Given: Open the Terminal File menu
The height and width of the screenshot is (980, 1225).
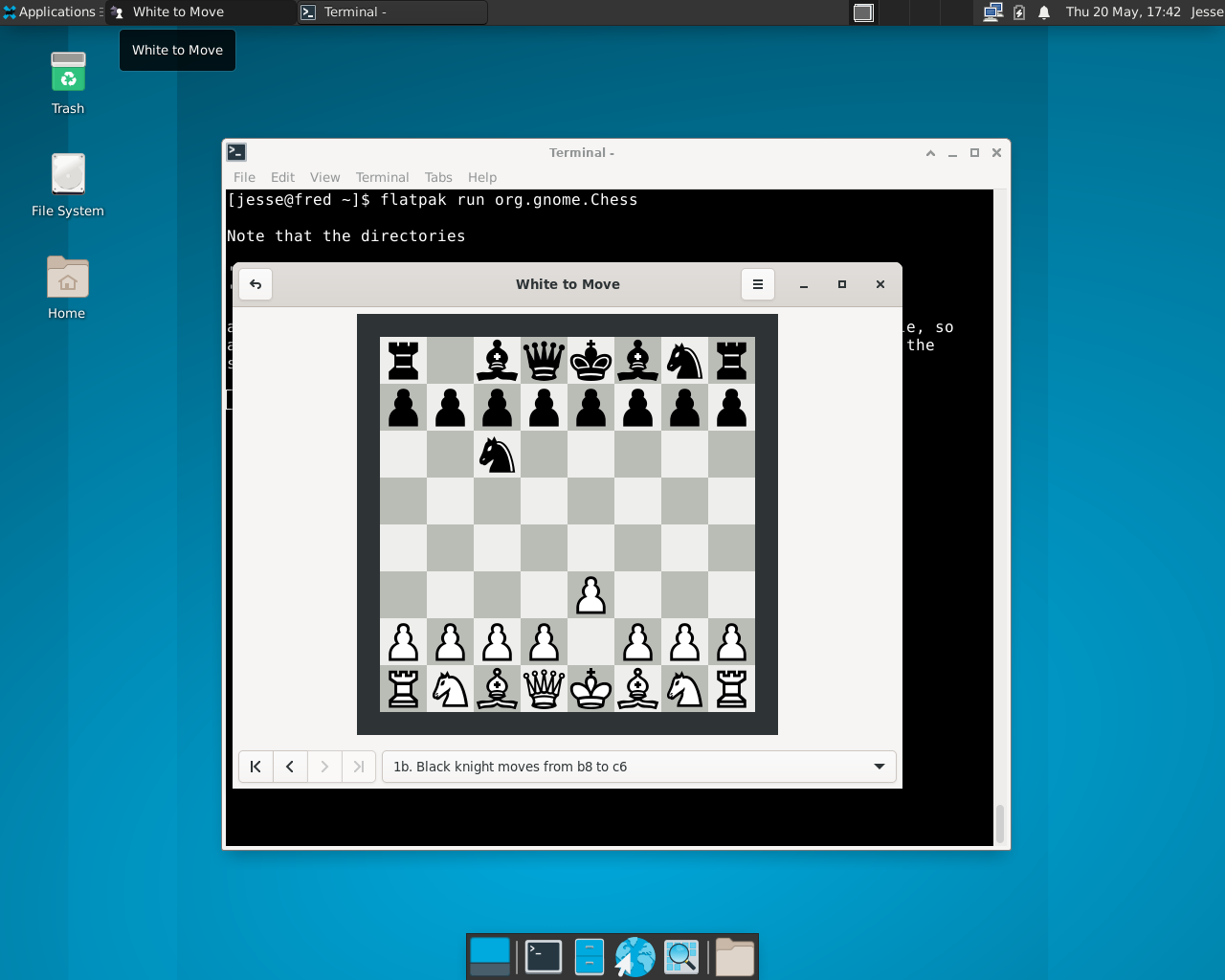Looking at the screenshot, I should coord(244,177).
